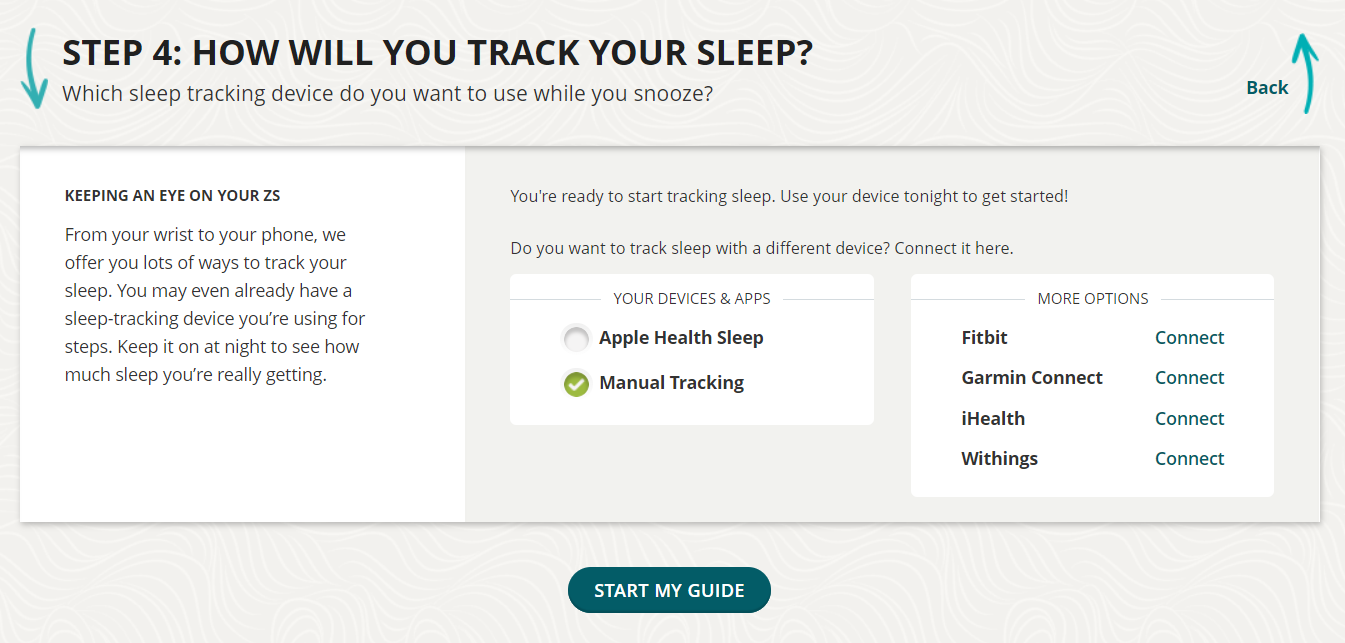The height and width of the screenshot is (643, 1345).
Task: Click Connect next to Fitbit
Action: [1189, 338]
